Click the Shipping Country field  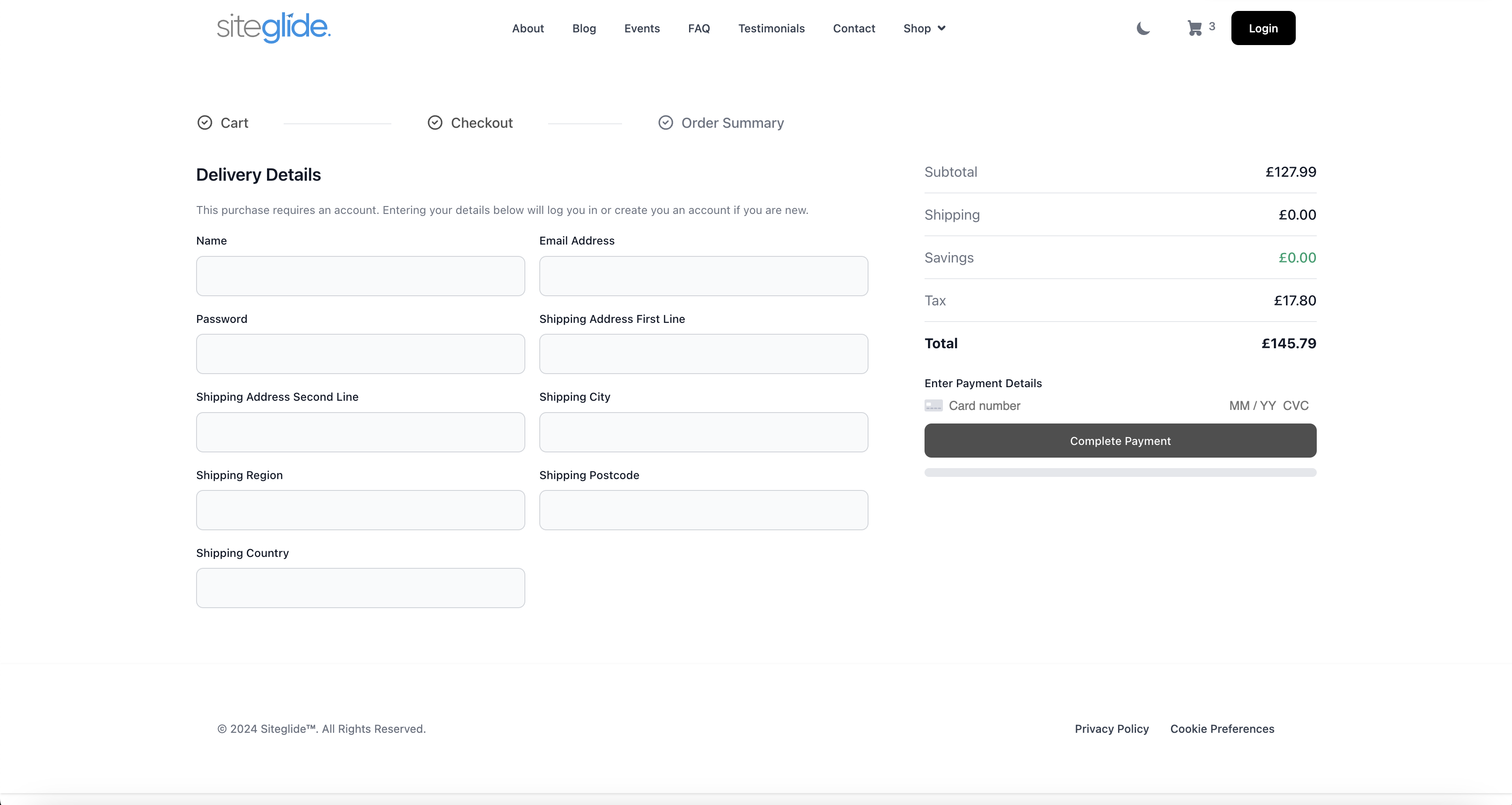tap(360, 588)
